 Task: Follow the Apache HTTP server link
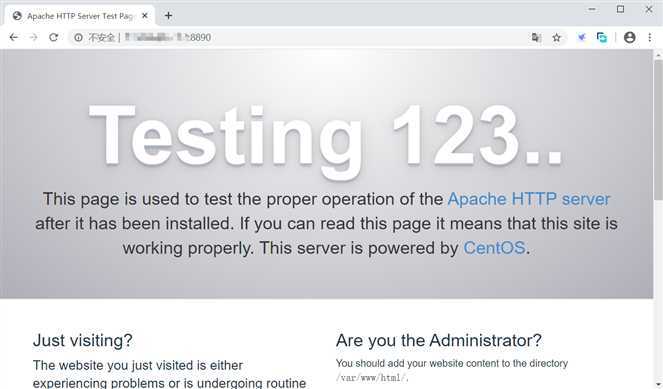[x=529, y=199]
